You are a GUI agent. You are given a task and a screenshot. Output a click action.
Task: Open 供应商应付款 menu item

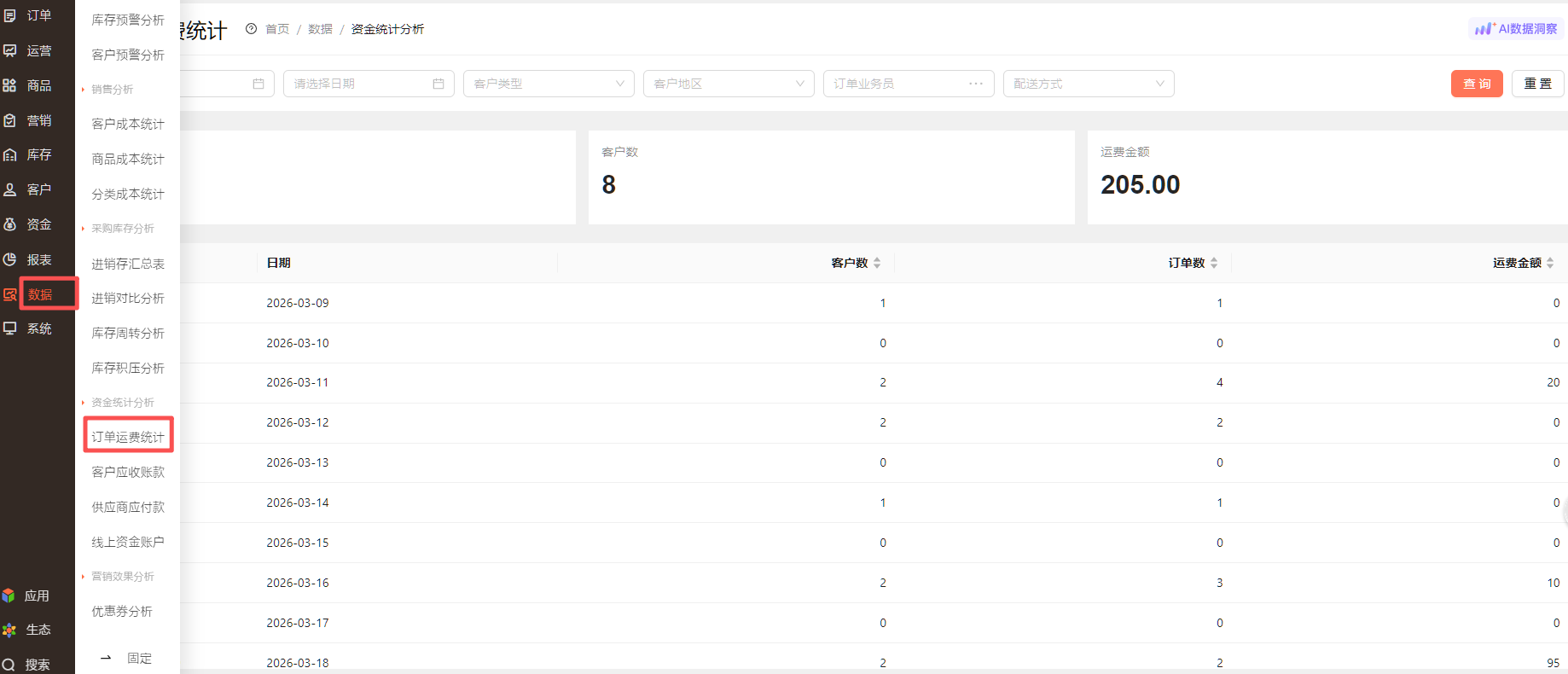pyautogui.click(x=128, y=507)
